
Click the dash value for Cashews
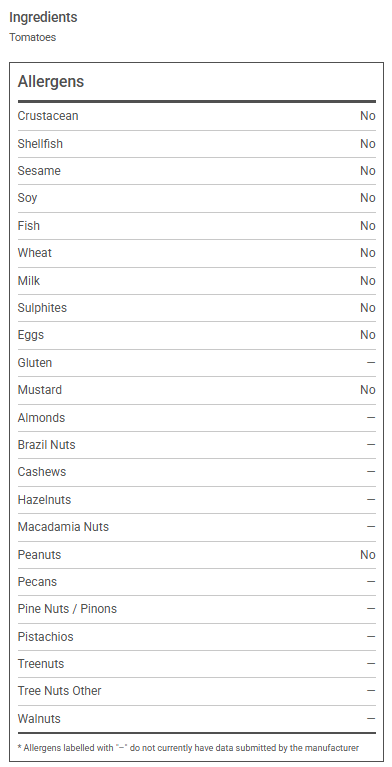click(x=371, y=472)
